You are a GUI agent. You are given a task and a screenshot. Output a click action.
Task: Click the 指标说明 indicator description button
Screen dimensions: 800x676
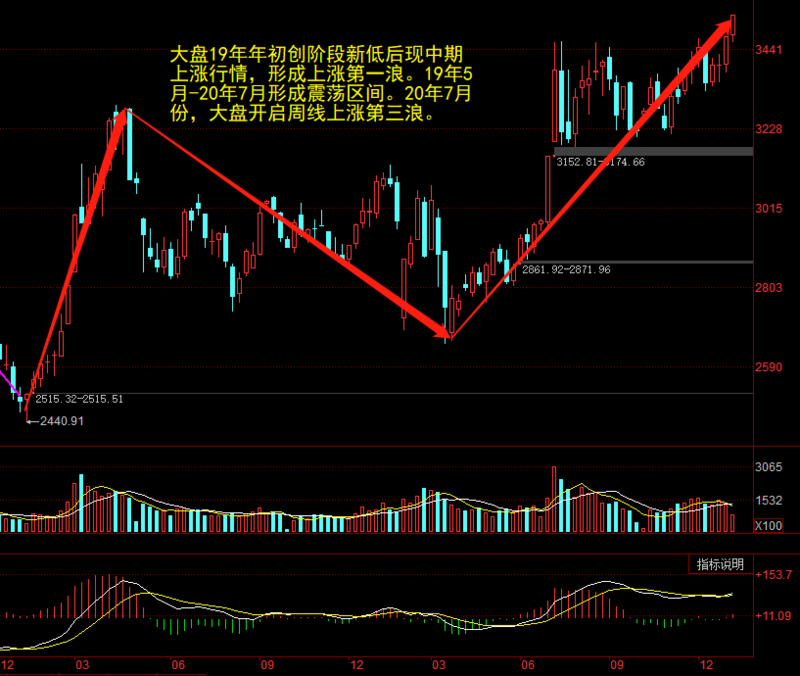pos(721,565)
